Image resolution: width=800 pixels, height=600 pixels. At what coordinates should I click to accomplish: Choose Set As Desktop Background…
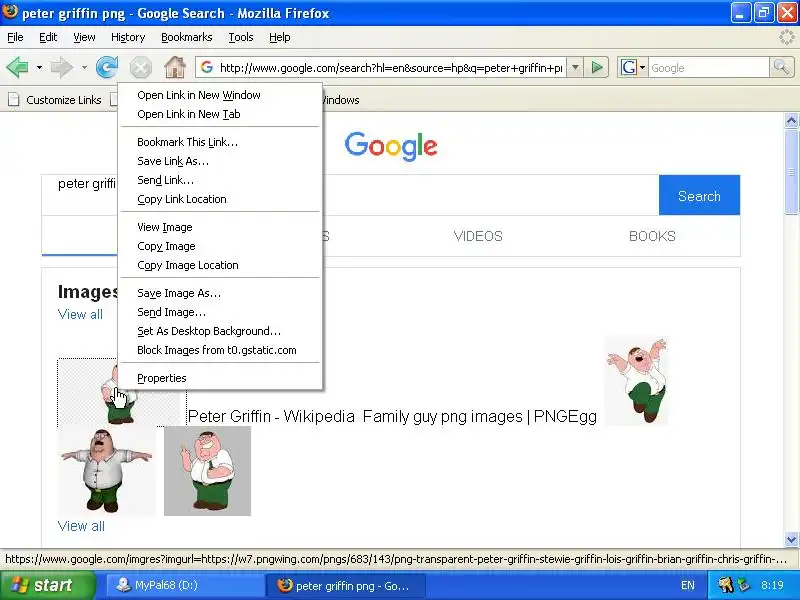click(220, 331)
